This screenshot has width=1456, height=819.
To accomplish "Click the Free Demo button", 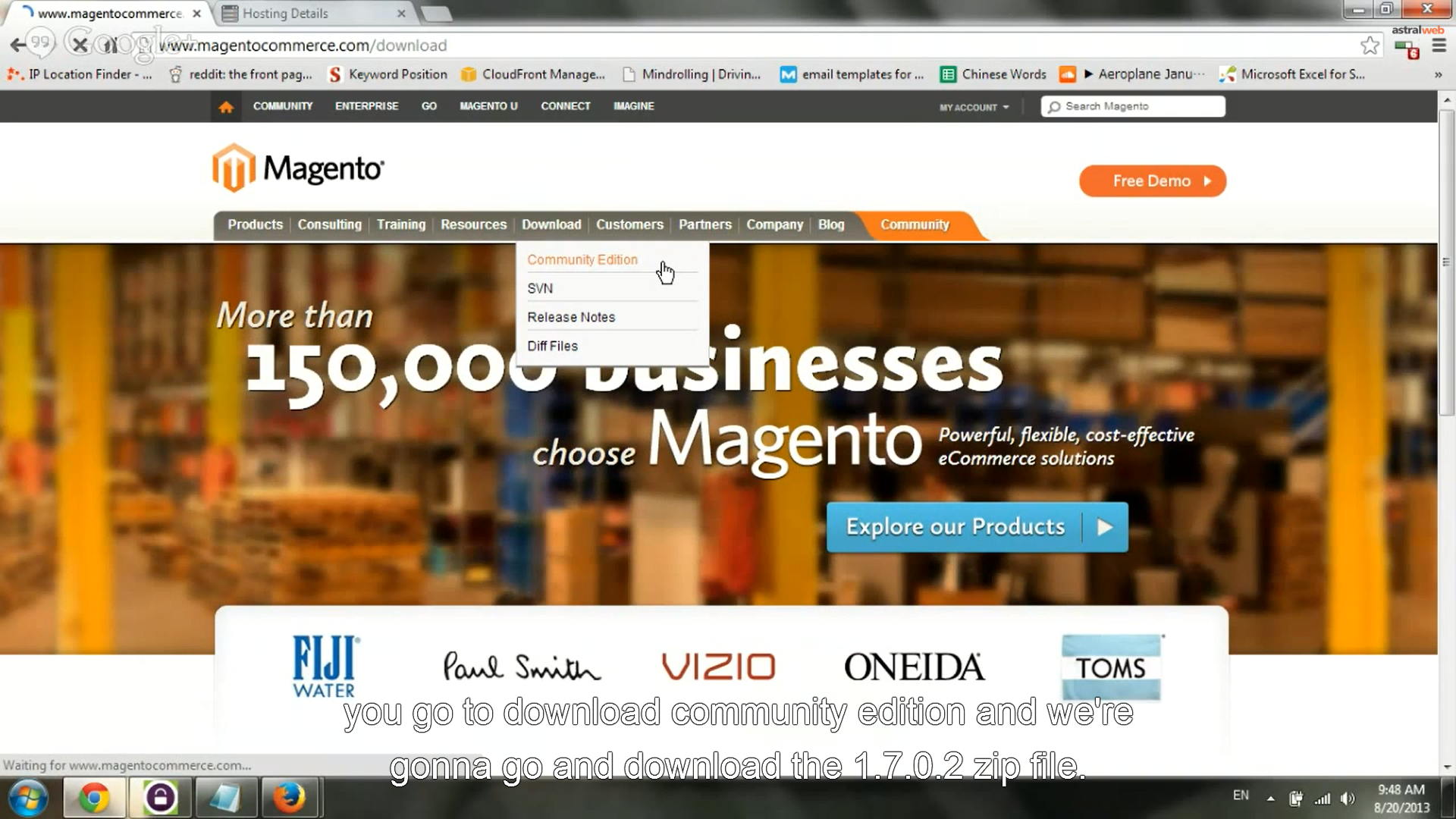I will [x=1152, y=181].
